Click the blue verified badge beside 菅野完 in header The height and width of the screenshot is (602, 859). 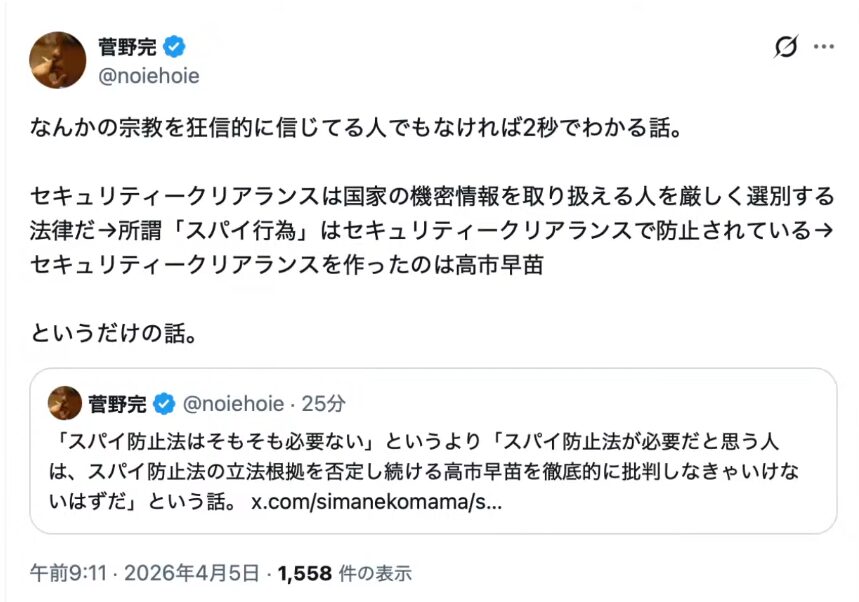click(174, 46)
